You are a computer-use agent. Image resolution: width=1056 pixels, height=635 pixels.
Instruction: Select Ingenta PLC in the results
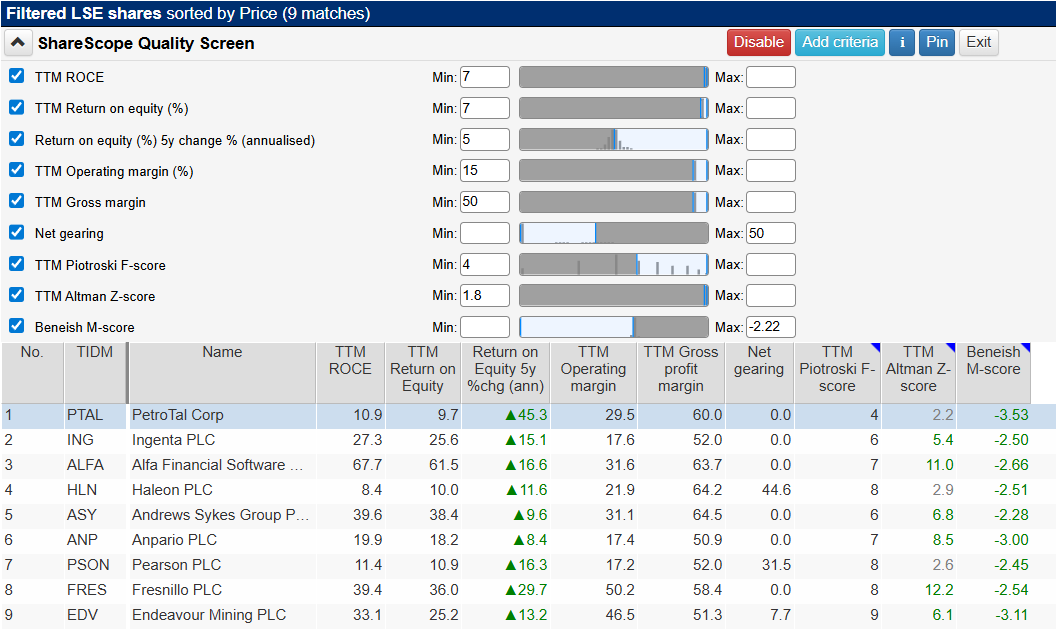coord(528,440)
